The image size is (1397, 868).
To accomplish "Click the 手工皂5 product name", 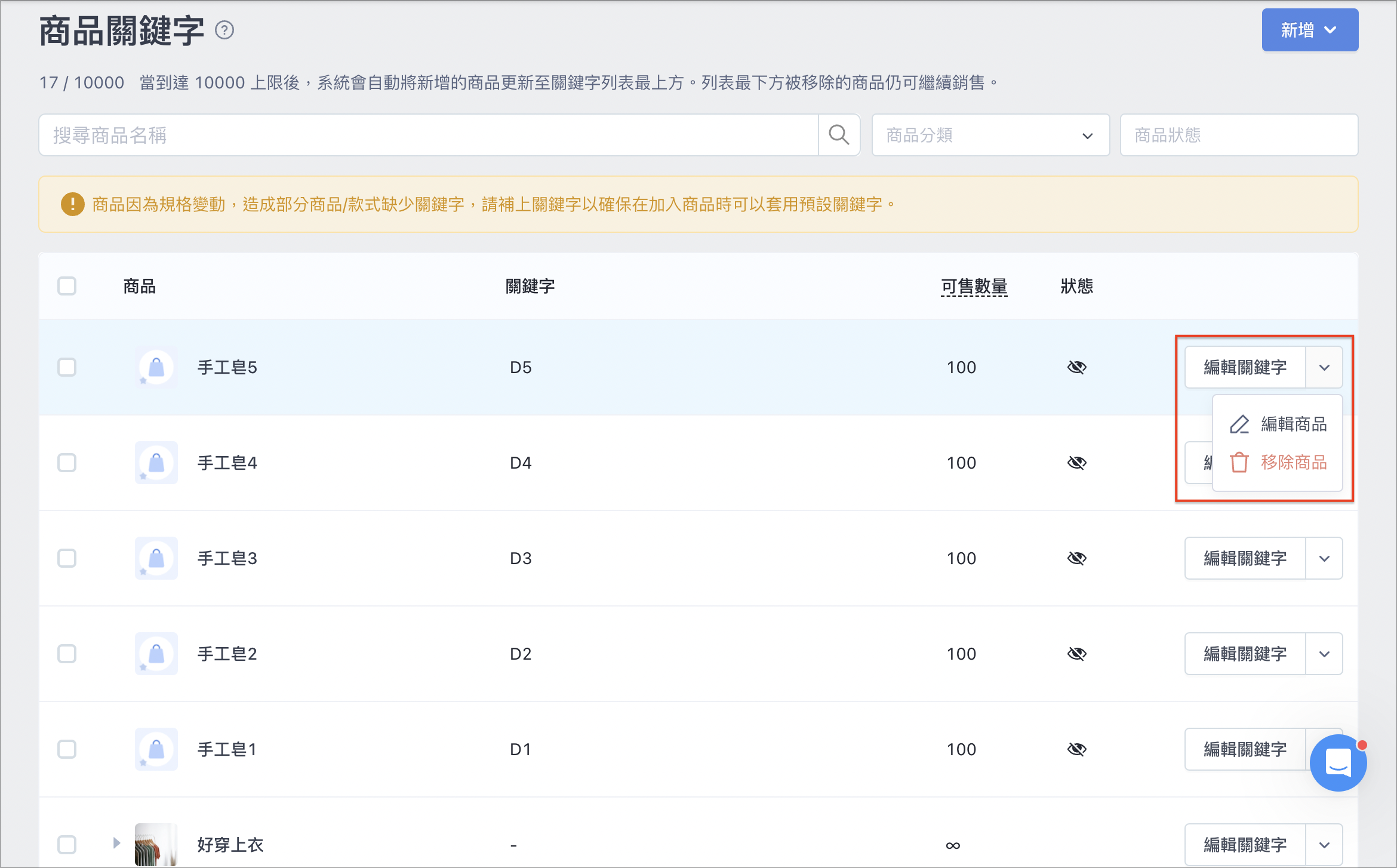I will 227,367.
